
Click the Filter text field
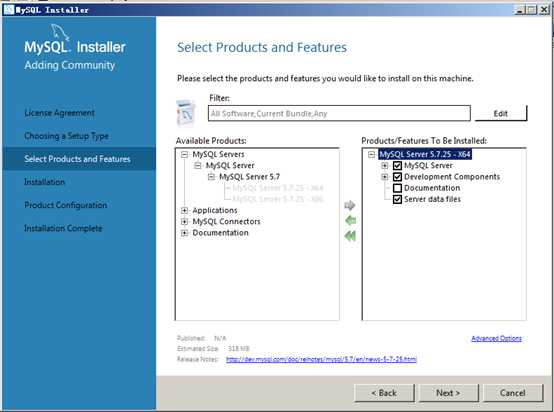pos(339,113)
